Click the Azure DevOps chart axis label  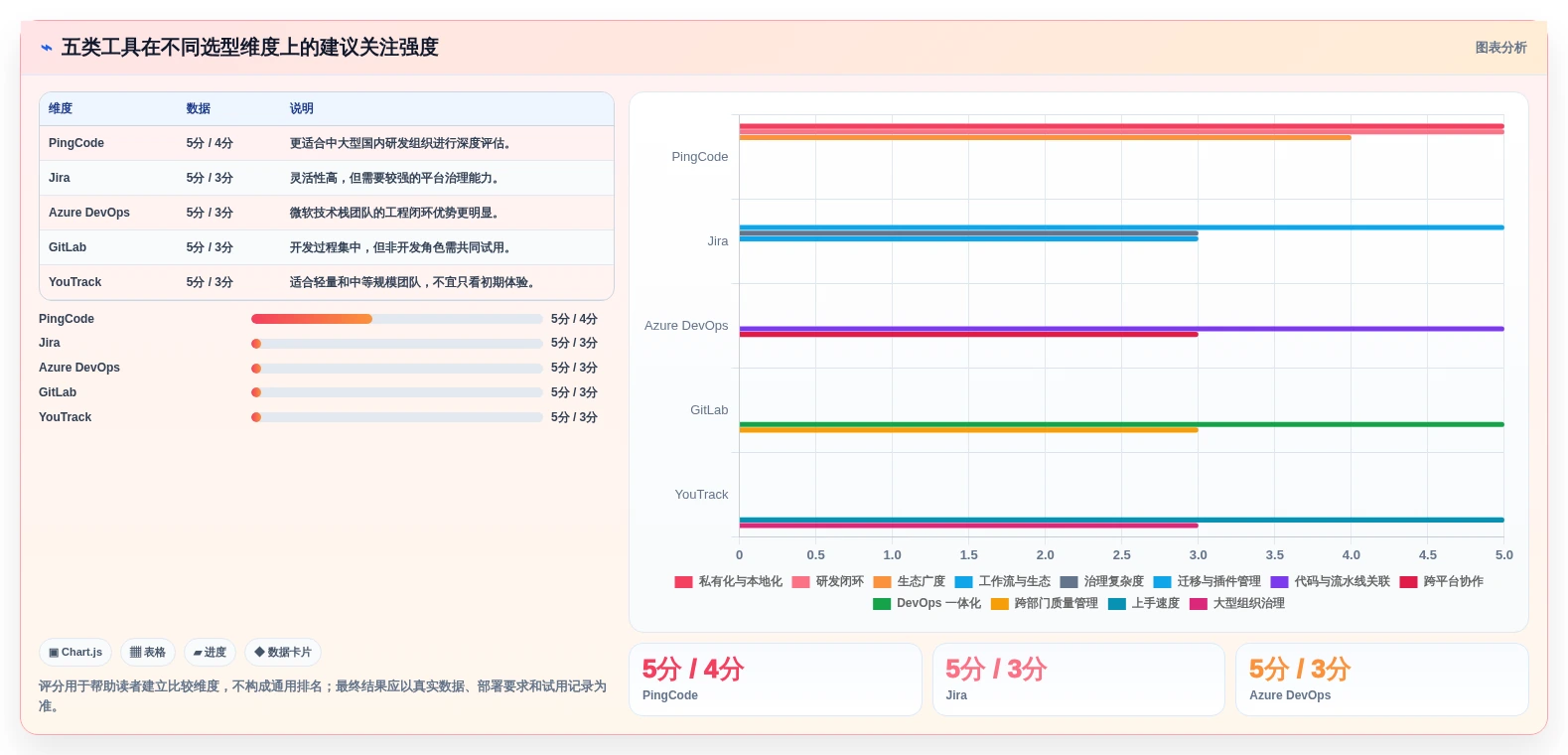coord(686,326)
